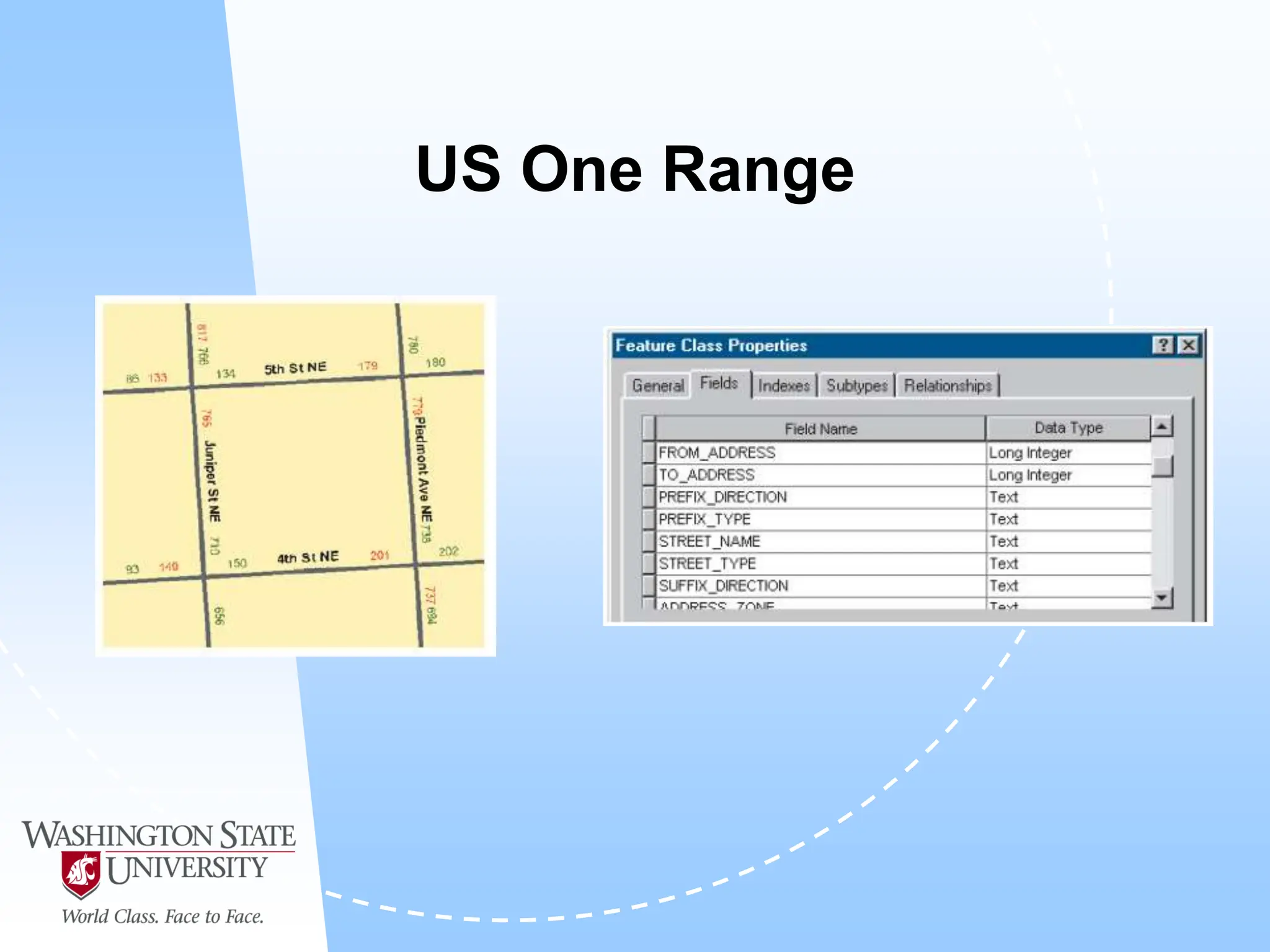Switch to the Indexes tab
This screenshot has height=952, width=1270.
coord(784,386)
